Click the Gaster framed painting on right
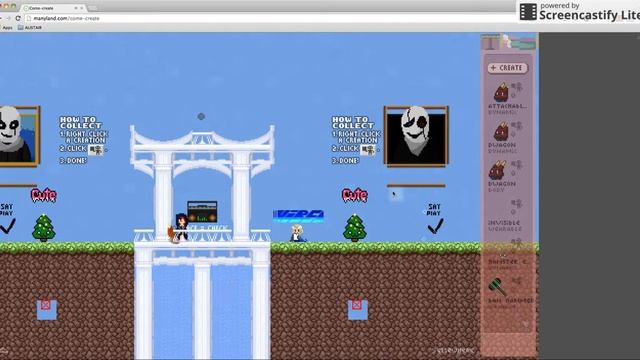This screenshot has height=360, width=640. tap(416, 136)
